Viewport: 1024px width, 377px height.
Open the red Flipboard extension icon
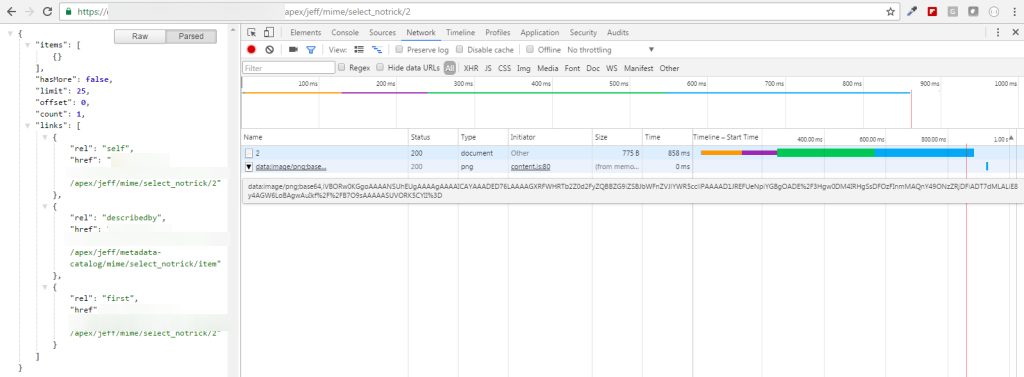(933, 12)
